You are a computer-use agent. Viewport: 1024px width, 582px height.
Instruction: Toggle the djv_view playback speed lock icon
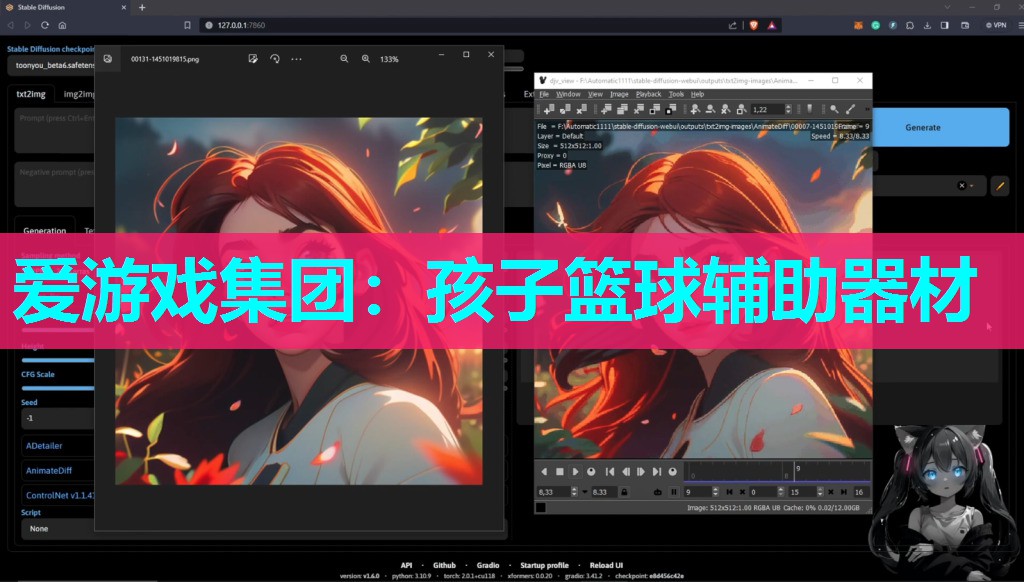pyautogui.click(x=624, y=492)
